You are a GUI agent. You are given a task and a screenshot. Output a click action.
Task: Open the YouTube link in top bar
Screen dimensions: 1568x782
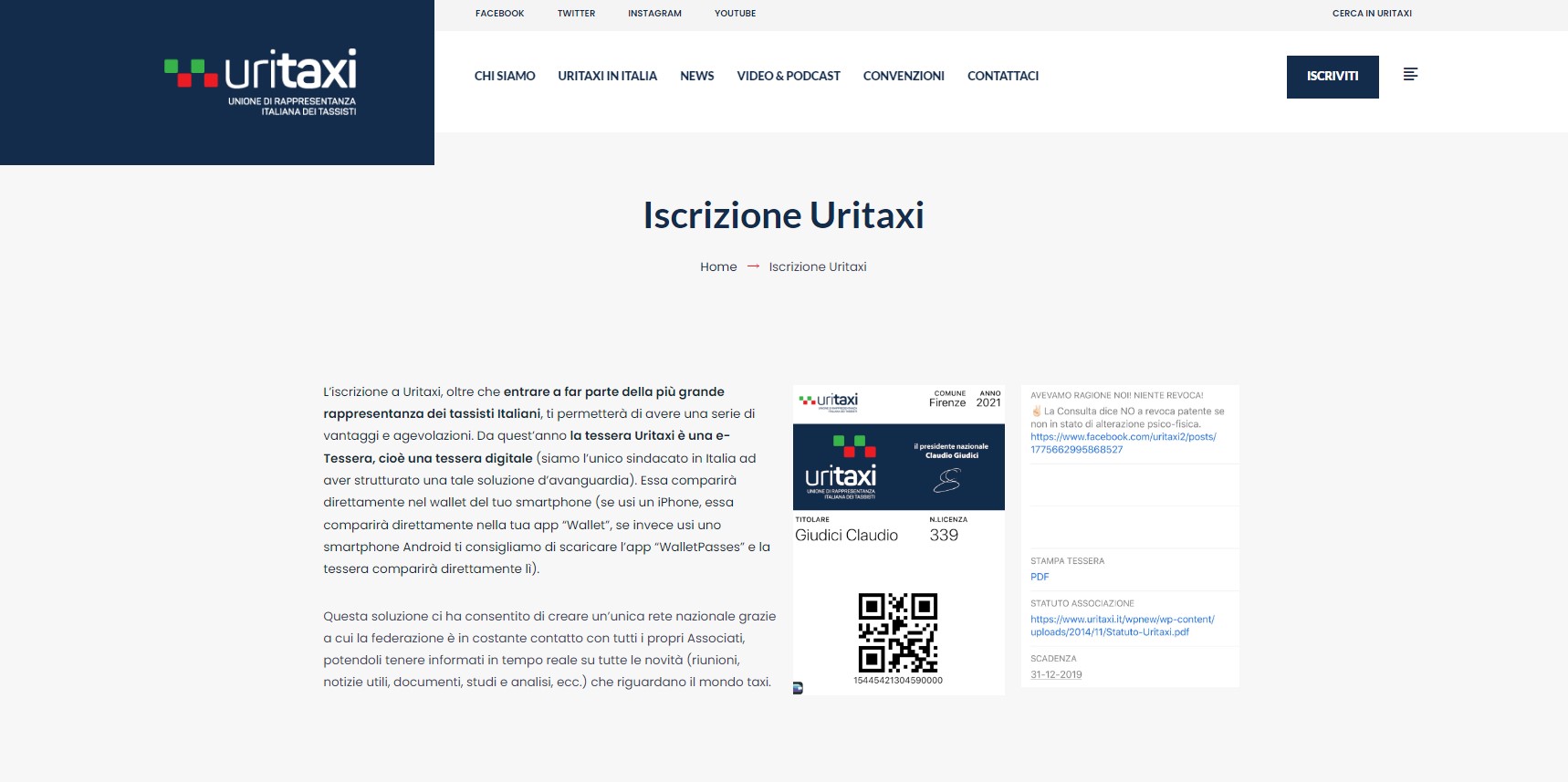coord(735,14)
